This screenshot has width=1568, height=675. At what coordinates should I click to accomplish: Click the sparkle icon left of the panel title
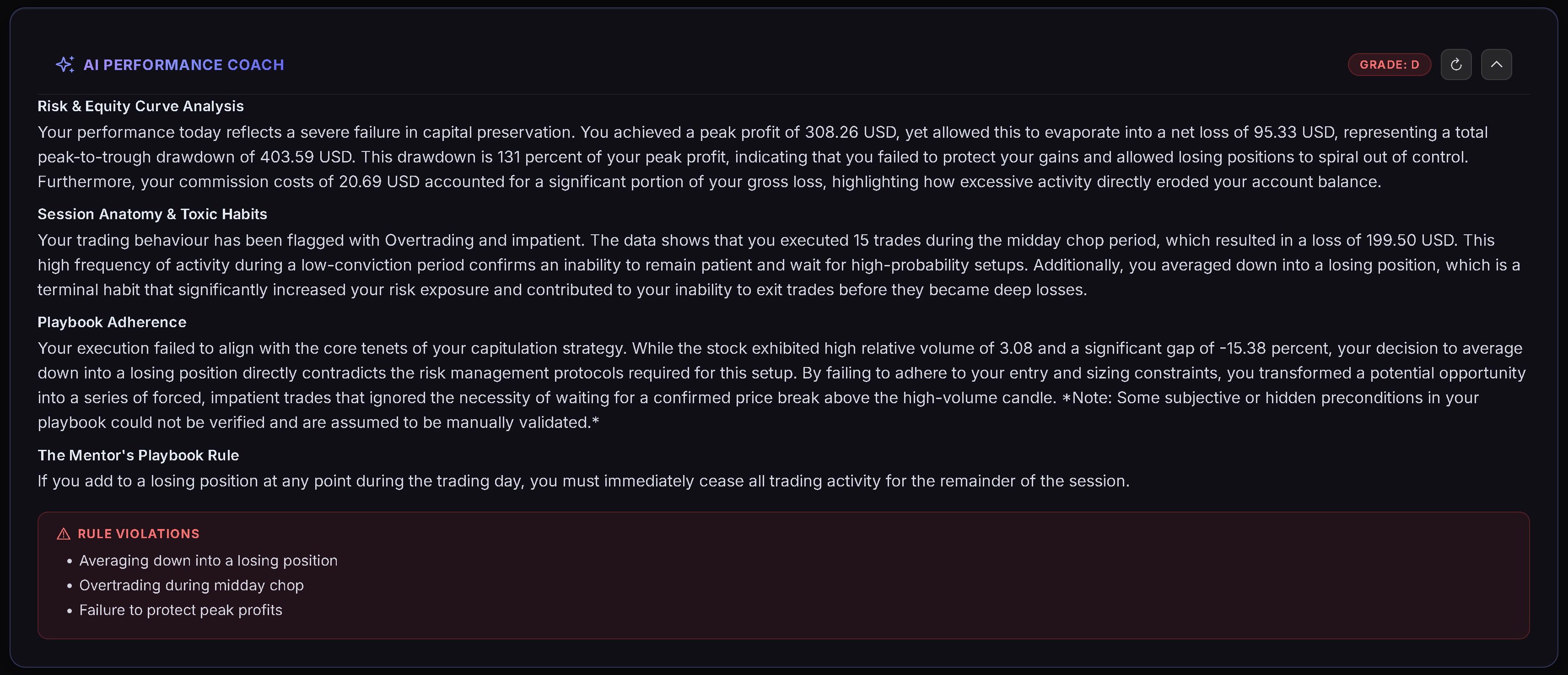pyautogui.click(x=65, y=64)
